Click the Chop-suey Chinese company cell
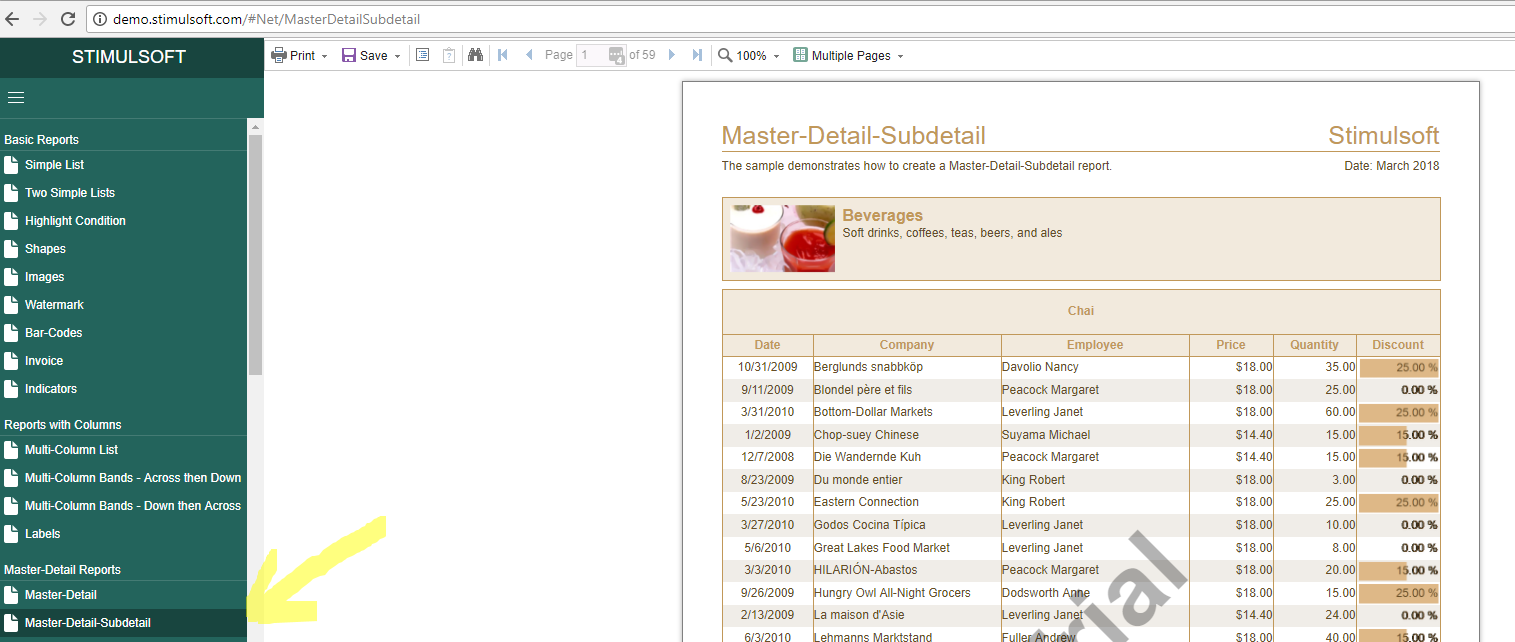The image size is (1515, 642). coord(907,435)
